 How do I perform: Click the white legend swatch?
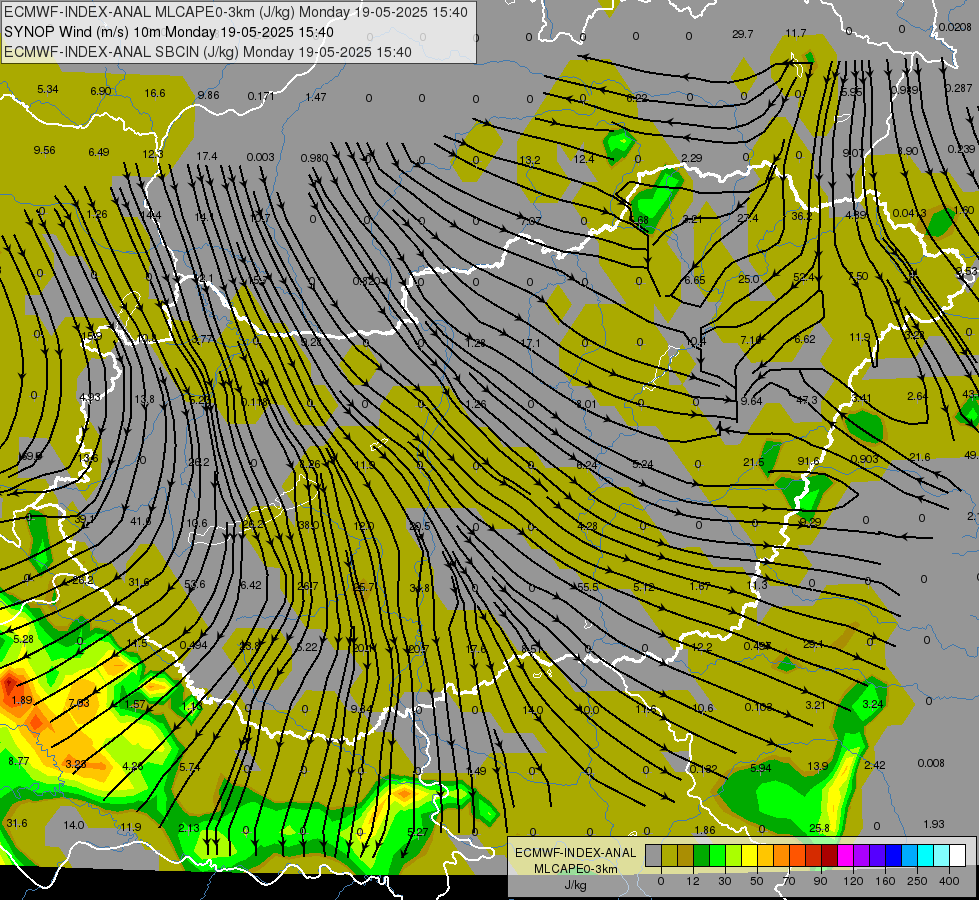click(958, 856)
